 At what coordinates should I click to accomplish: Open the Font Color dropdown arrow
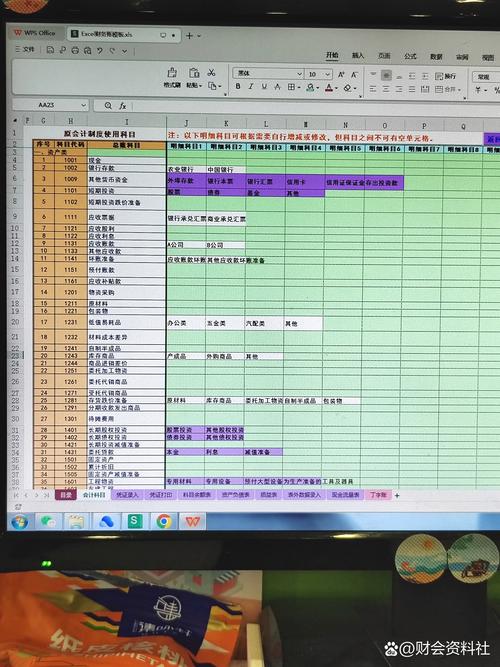click(336, 88)
